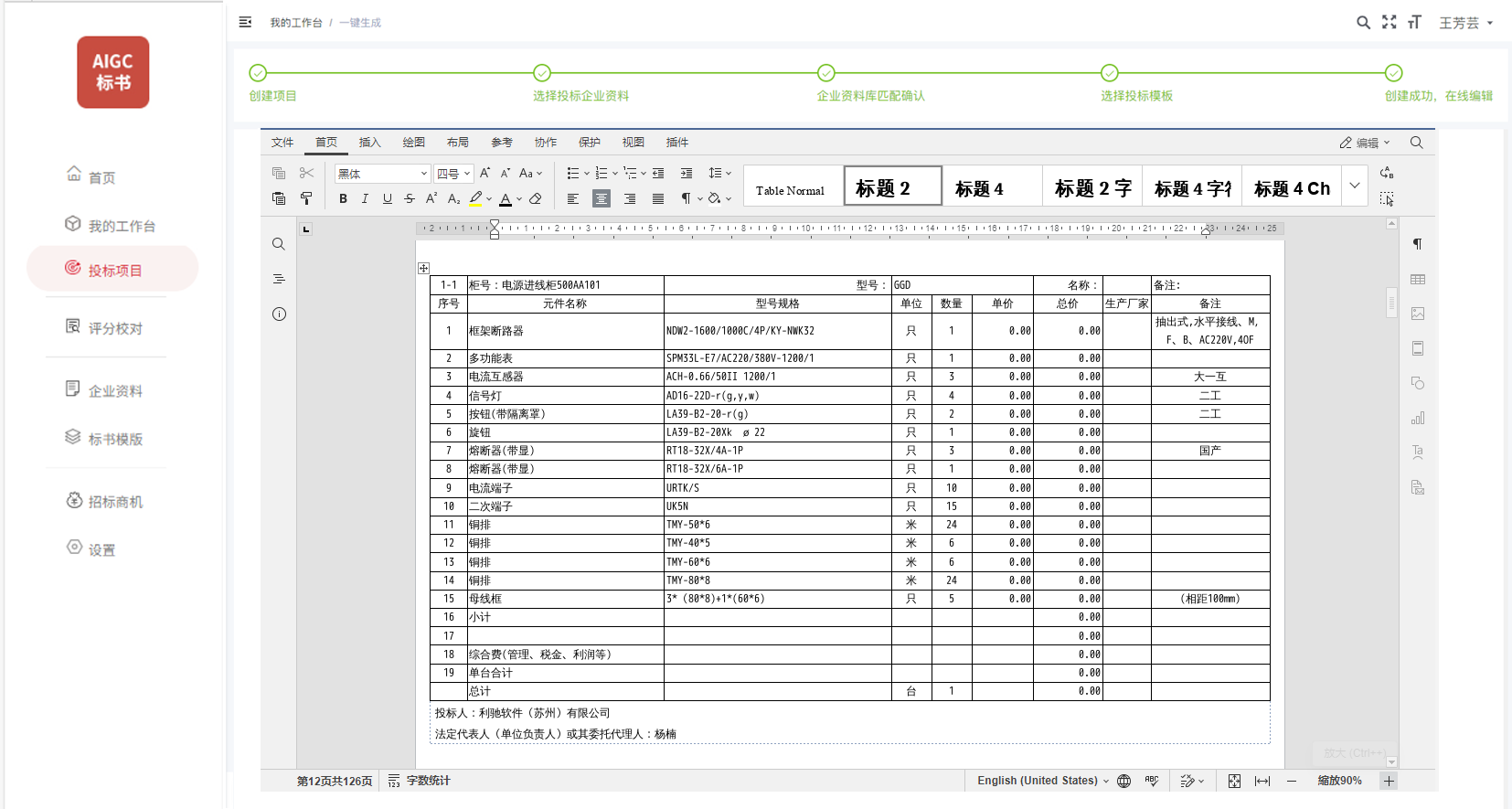The width and height of the screenshot is (1512, 809).
Task: Open the English (United States) language dropdown
Action: click(x=1043, y=781)
